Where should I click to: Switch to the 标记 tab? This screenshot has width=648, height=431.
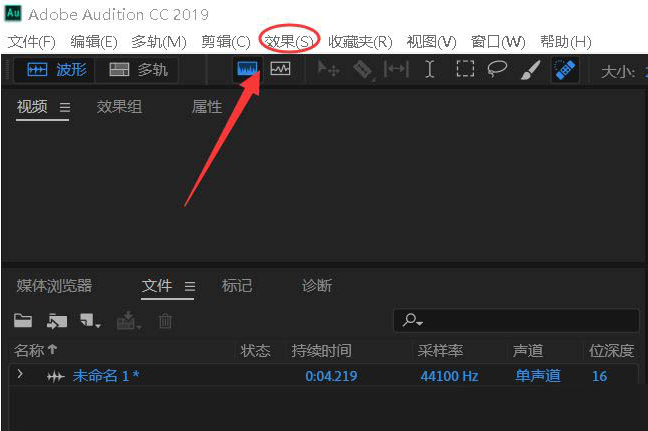click(x=236, y=286)
